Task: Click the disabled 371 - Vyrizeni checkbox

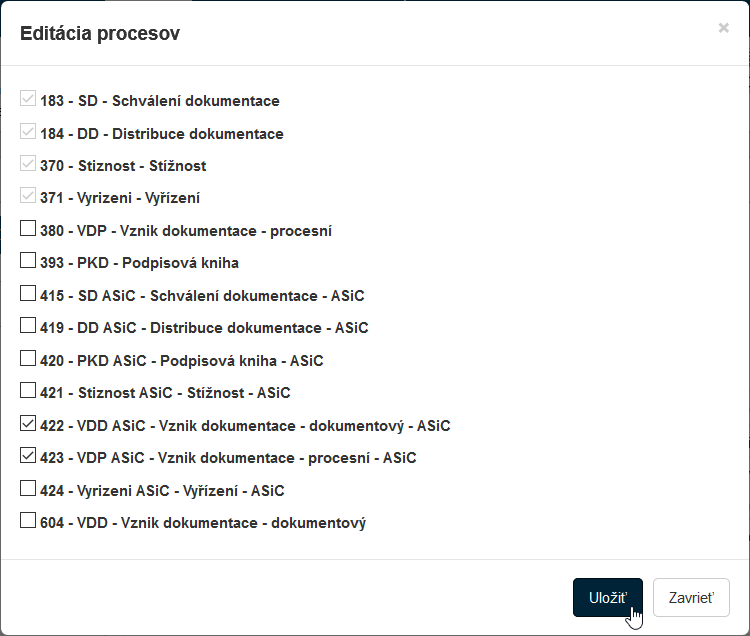Action: coord(28,197)
